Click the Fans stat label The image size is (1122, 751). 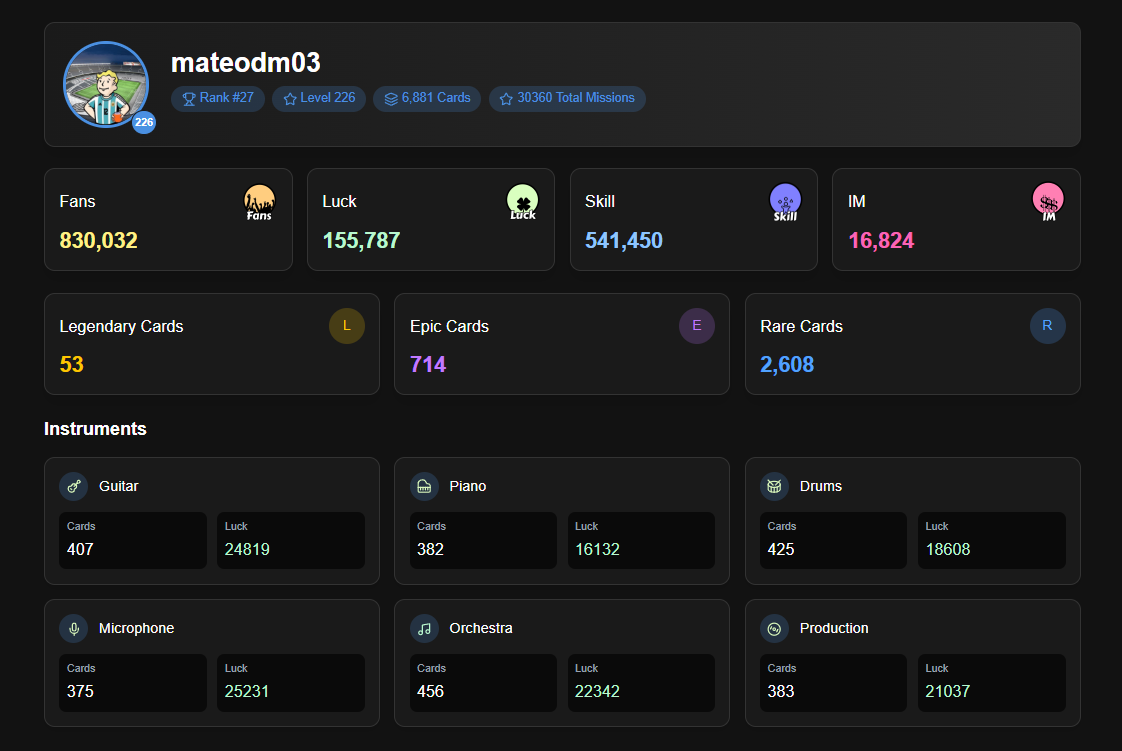(x=77, y=202)
